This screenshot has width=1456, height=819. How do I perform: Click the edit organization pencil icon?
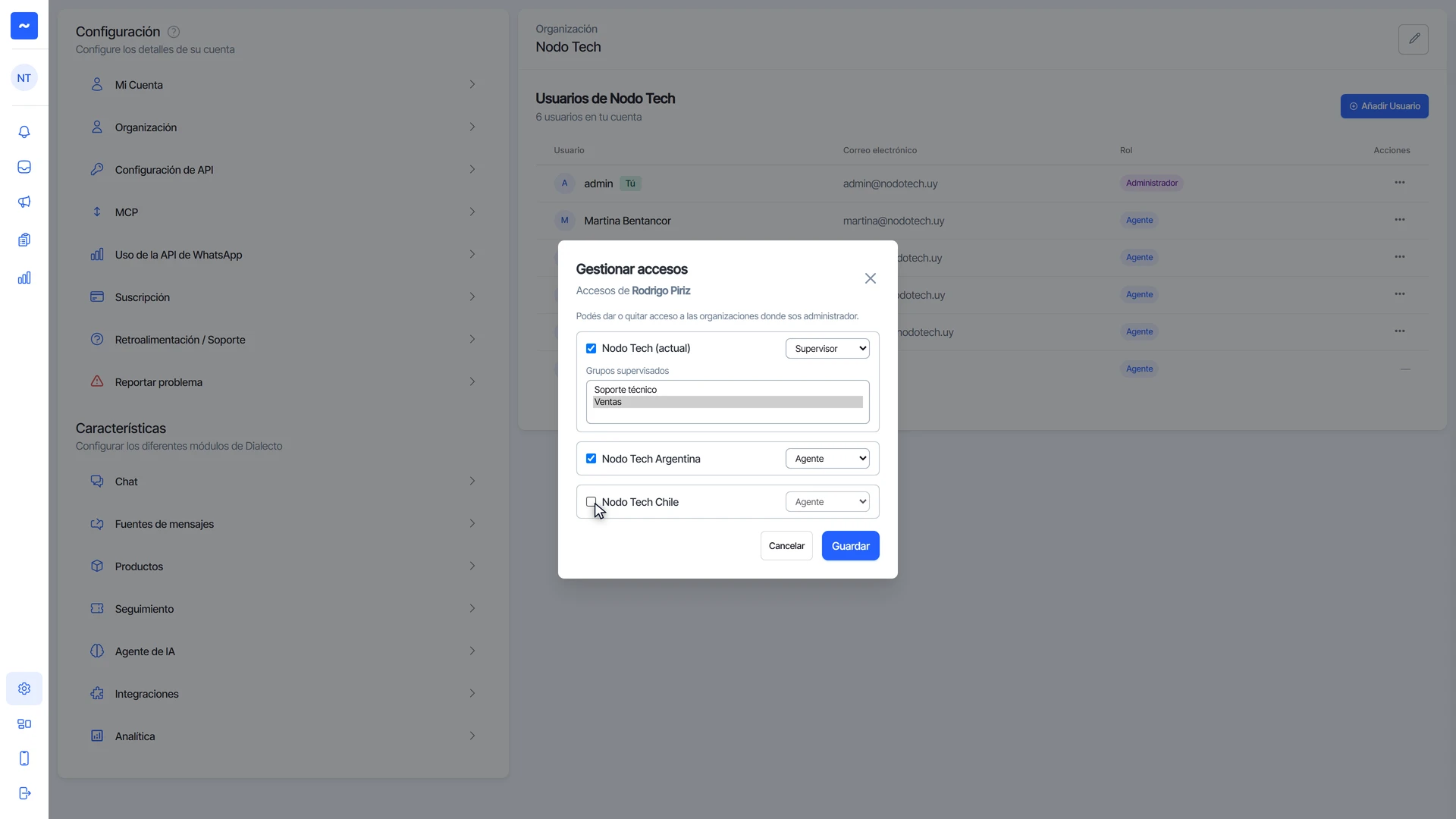click(1414, 39)
